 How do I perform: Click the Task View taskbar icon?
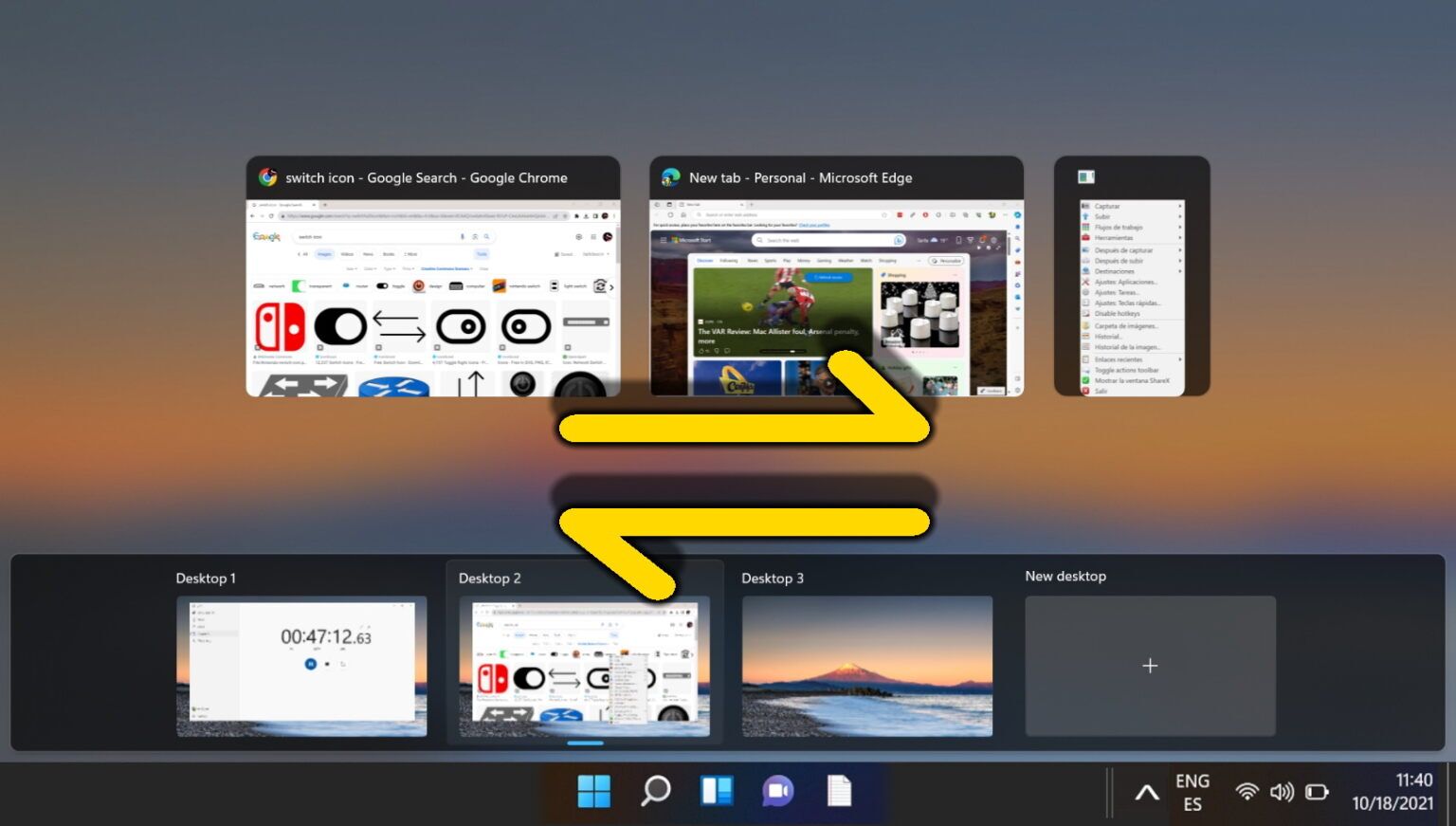tap(717, 792)
